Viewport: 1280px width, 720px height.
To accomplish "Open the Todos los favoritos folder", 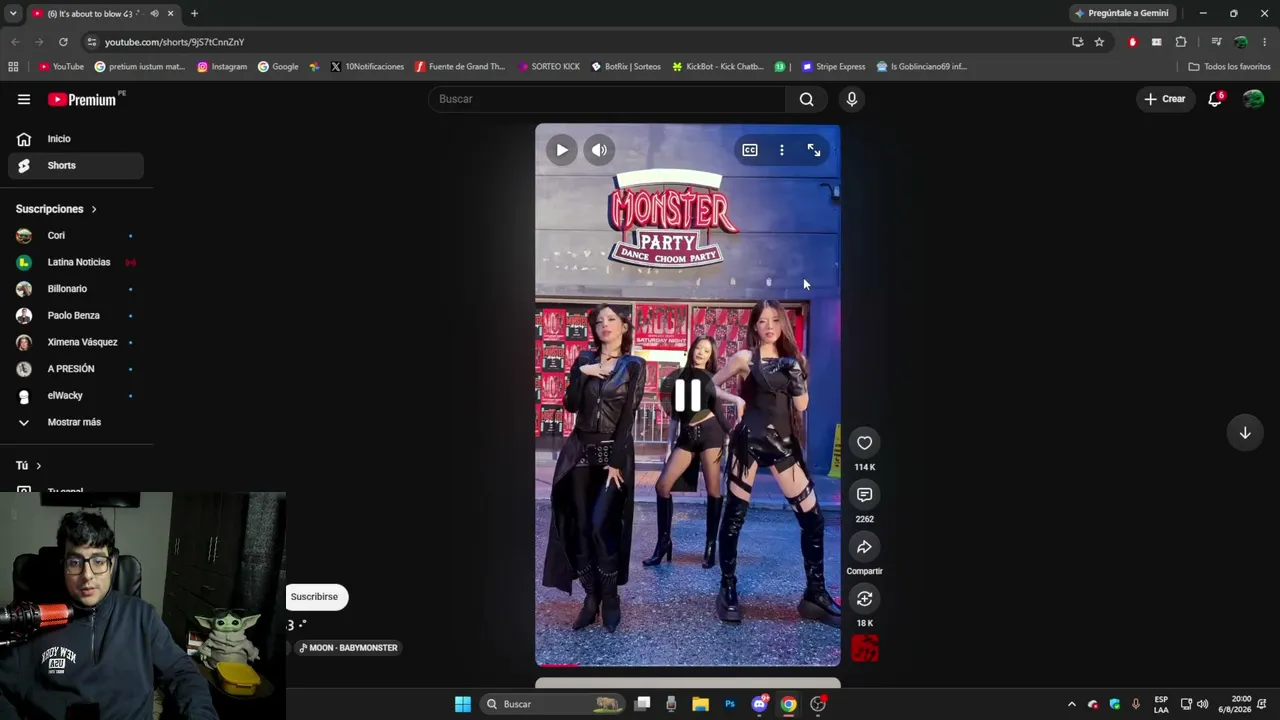I will [x=1229, y=67].
